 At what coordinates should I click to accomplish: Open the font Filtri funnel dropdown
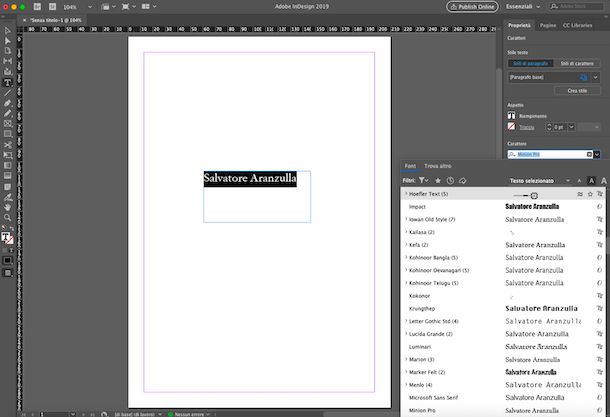pyautogui.click(x=423, y=180)
